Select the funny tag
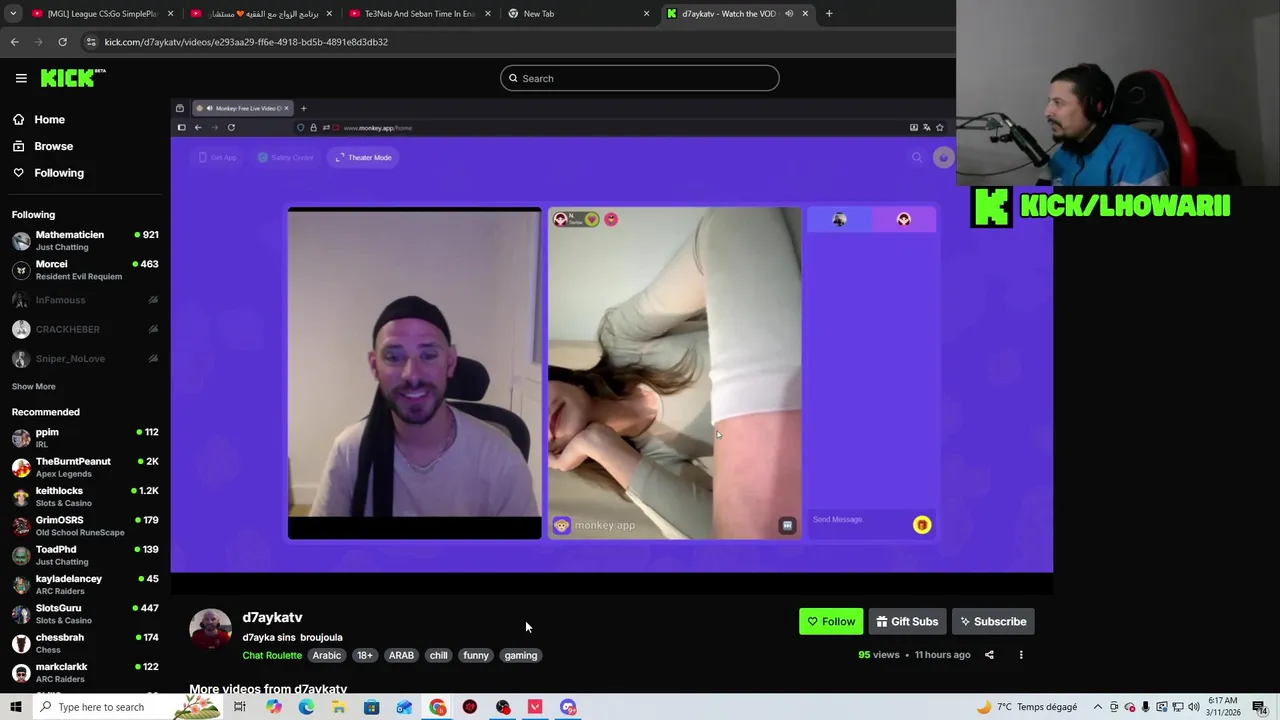1280x720 pixels. click(x=476, y=655)
